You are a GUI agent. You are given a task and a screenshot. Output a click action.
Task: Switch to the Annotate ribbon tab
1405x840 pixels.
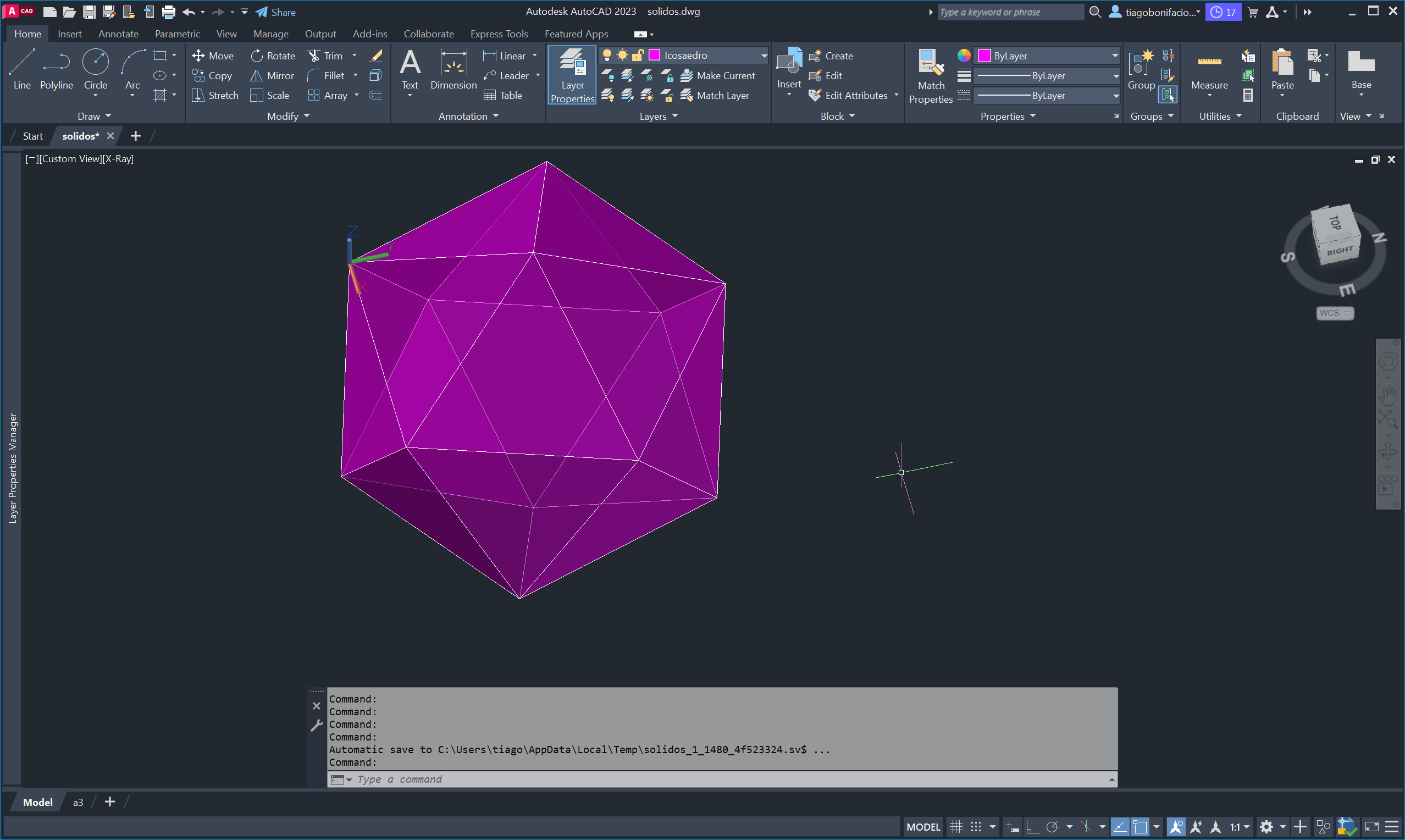pos(118,34)
